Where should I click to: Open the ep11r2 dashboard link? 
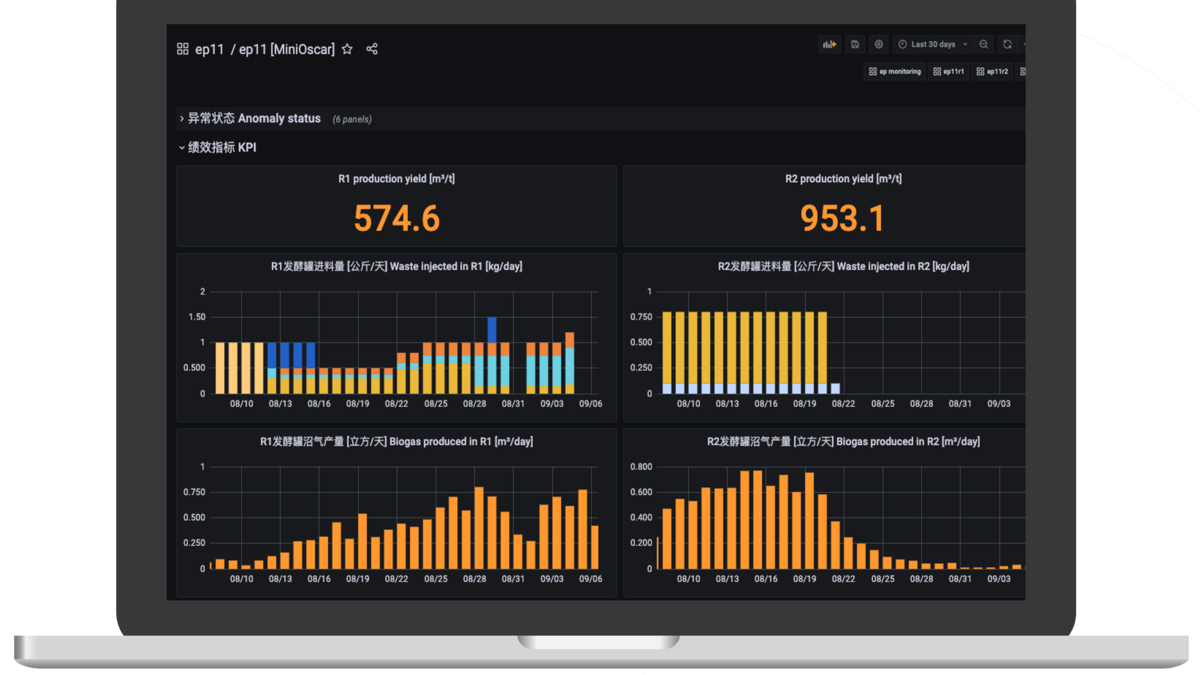click(992, 72)
